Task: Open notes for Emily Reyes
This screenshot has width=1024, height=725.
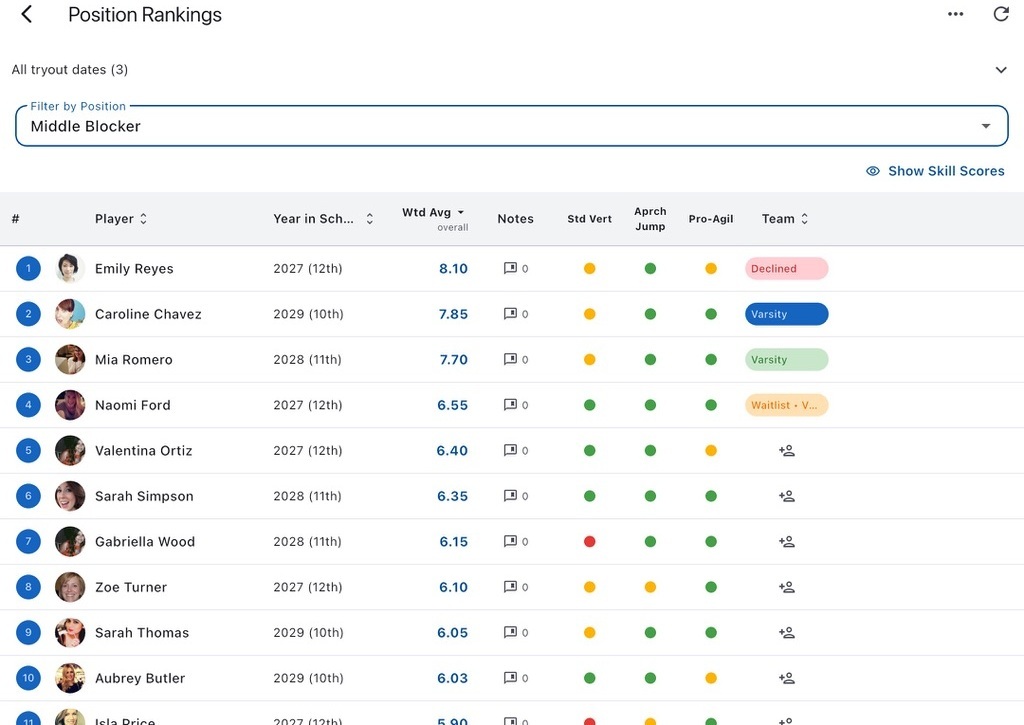Action: [516, 268]
